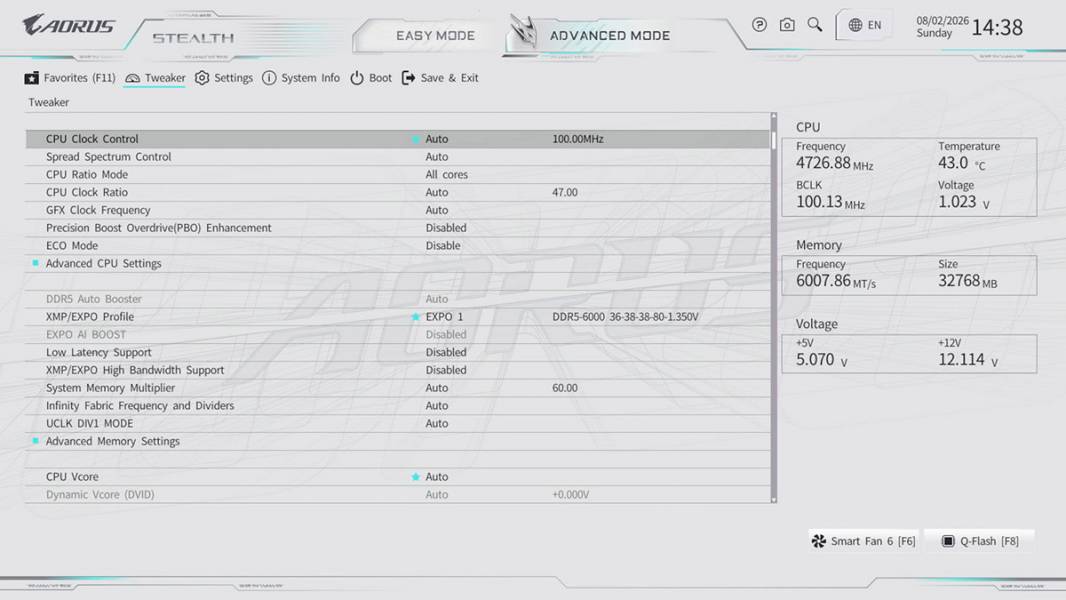Select XMP/EXPO Profile EXPO 1 value
1066x600 pixels.
[444, 317]
